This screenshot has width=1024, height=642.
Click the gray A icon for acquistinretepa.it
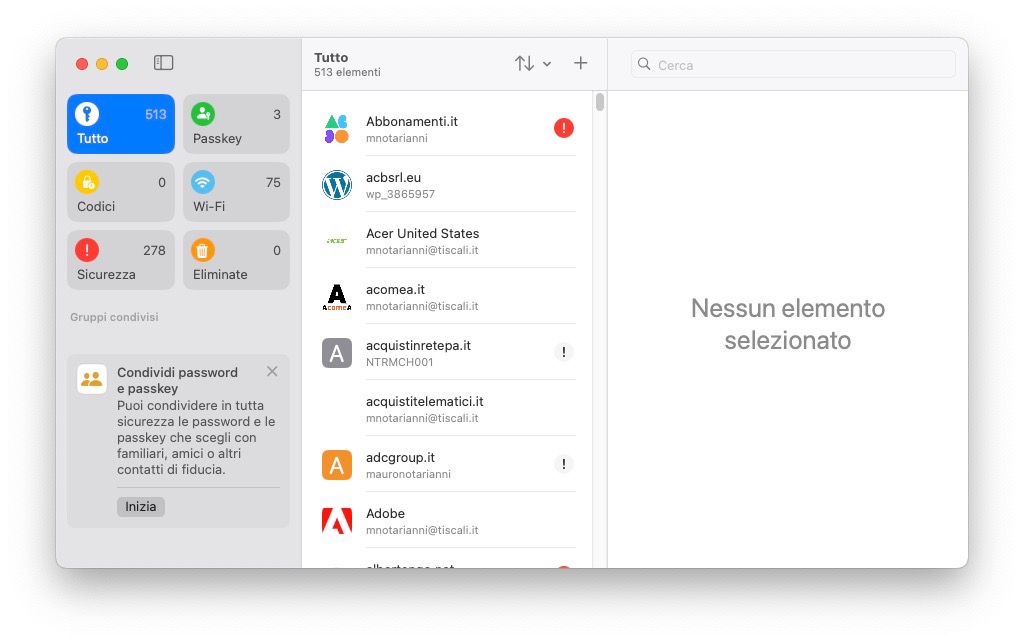[x=337, y=353]
